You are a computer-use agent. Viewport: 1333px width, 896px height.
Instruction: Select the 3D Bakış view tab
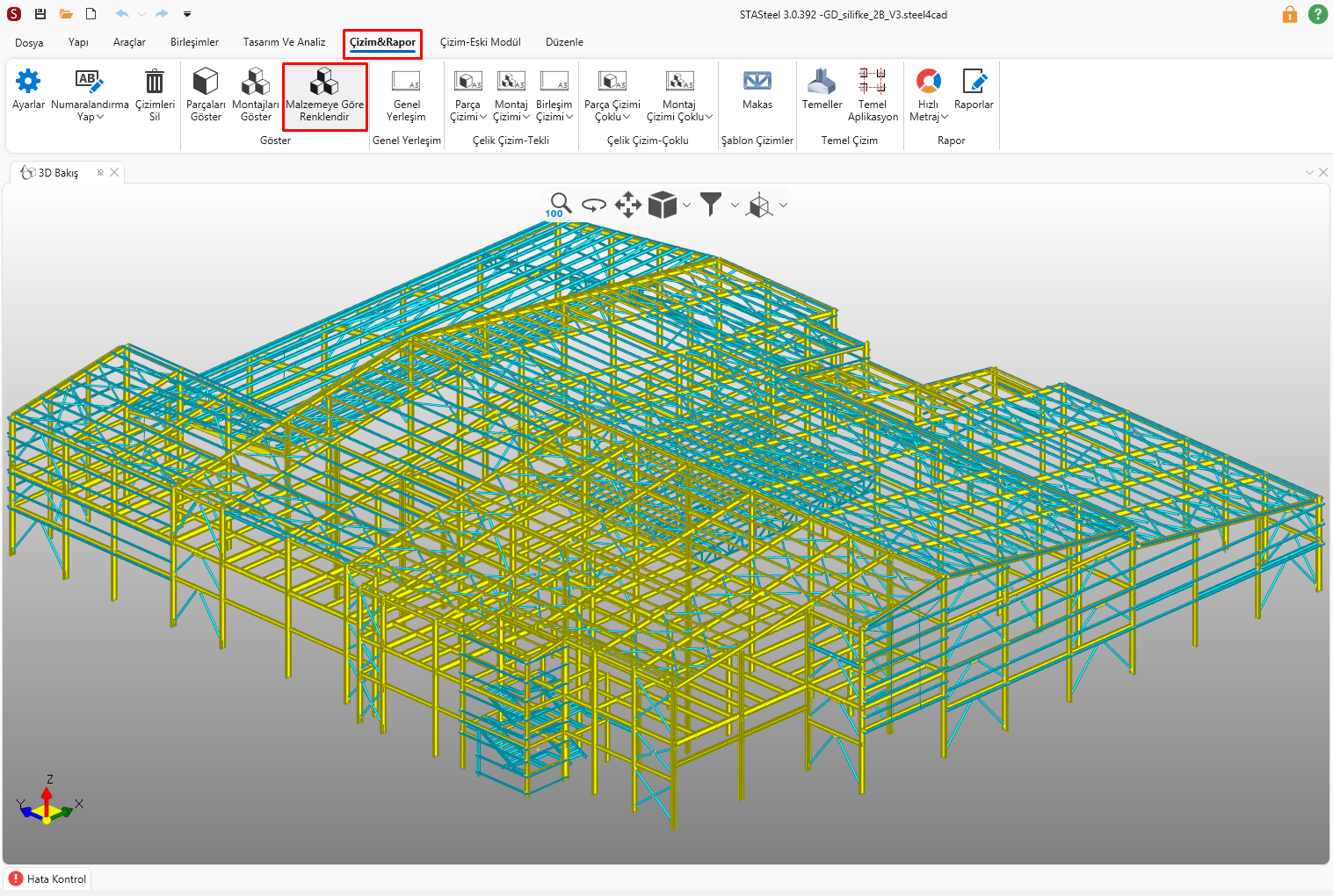click(58, 173)
